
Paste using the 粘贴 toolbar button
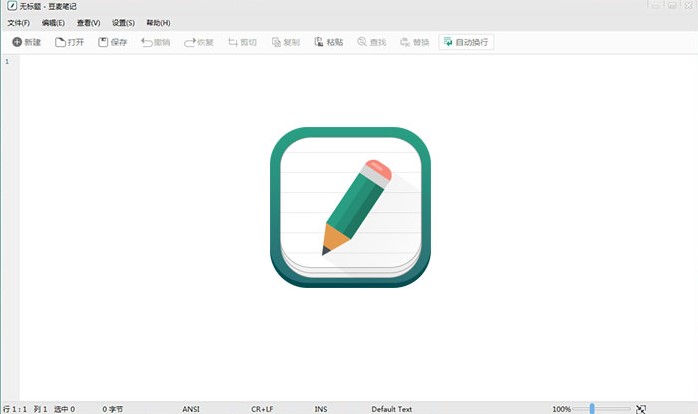click(x=329, y=42)
